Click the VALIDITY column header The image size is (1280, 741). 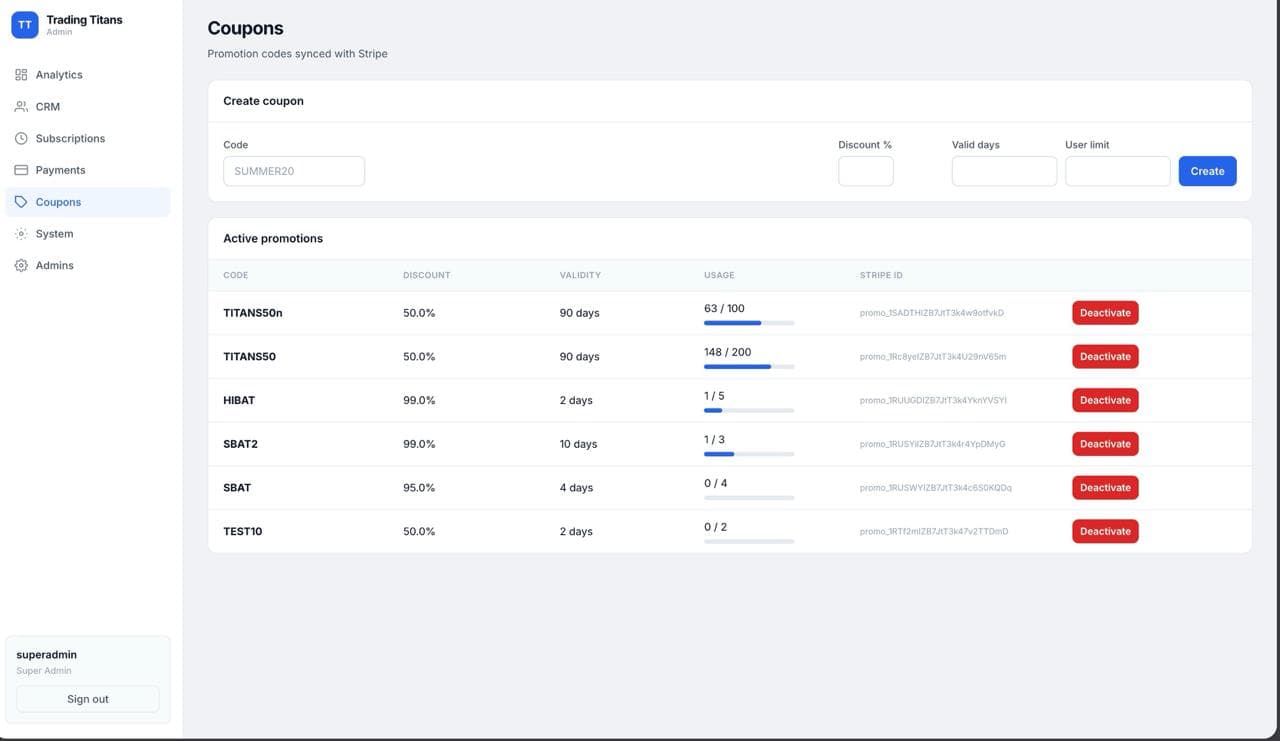click(x=580, y=275)
